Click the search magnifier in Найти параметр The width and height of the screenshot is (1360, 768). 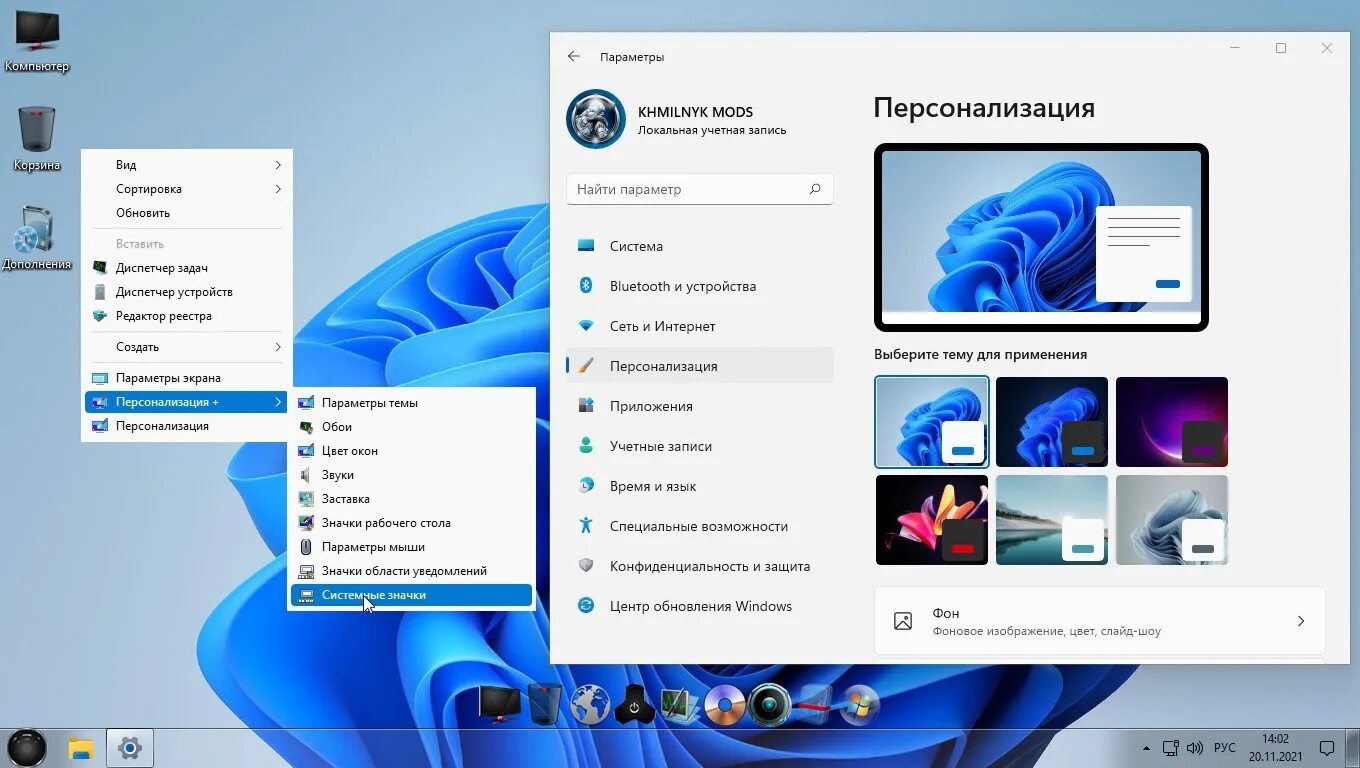(x=815, y=189)
